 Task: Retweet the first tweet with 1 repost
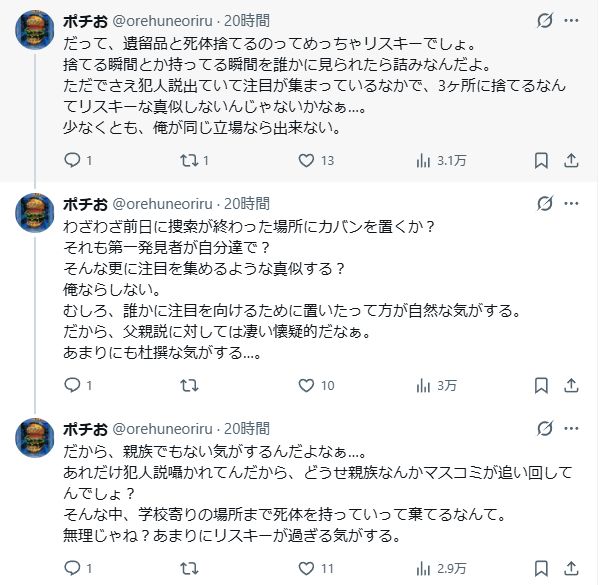tap(188, 160)
